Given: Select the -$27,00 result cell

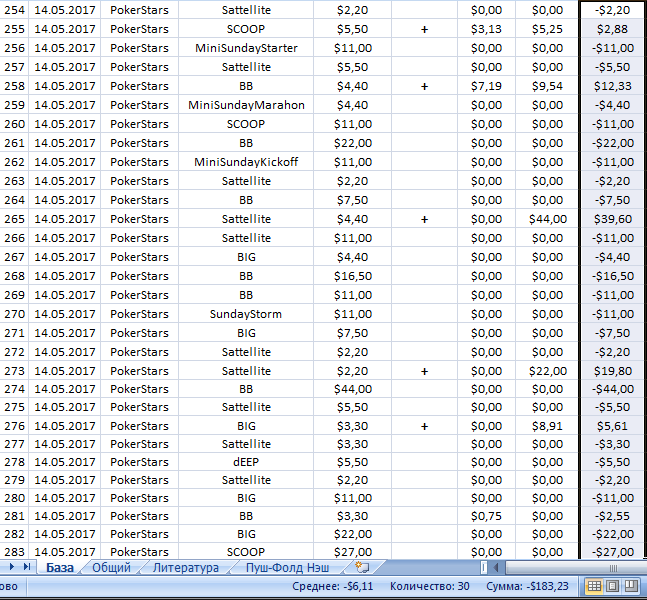Looking at the screenshot, I should pos(612,552).
